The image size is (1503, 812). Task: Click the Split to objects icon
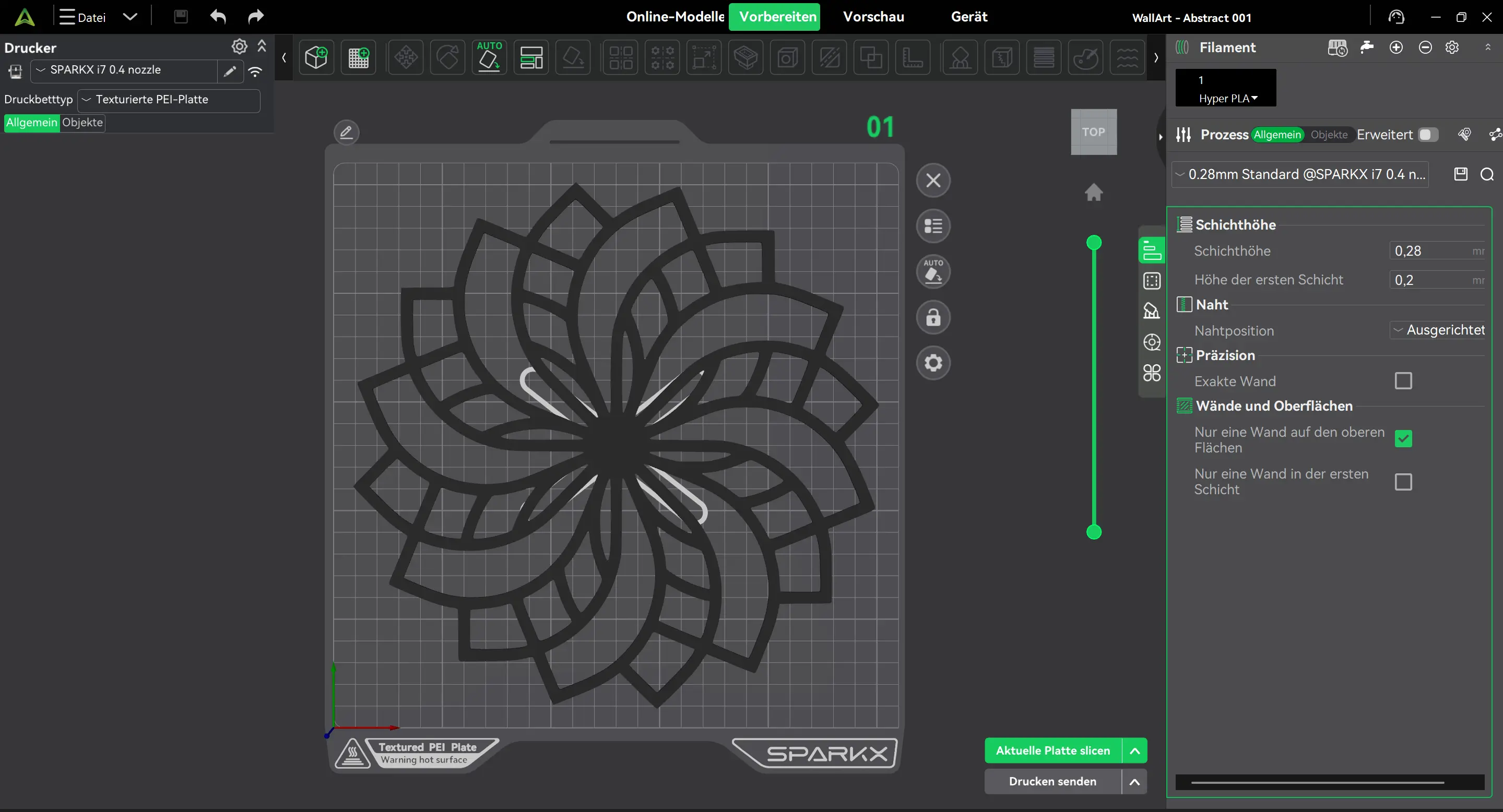pos(621,58)
